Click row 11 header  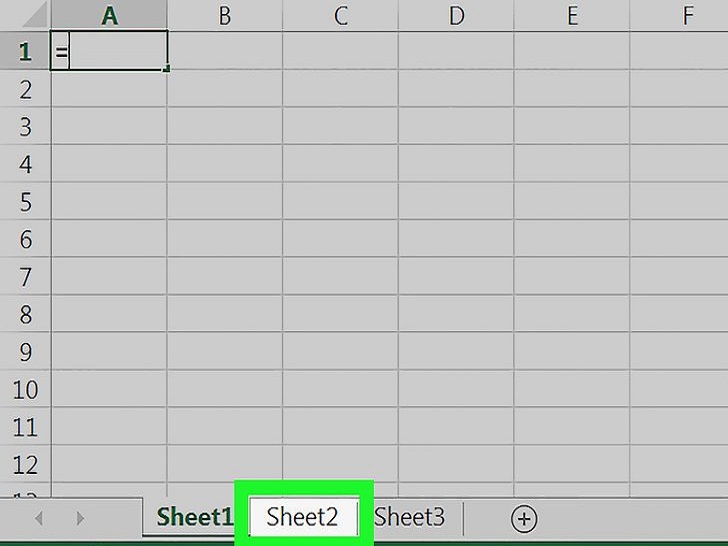pos(25,427)
